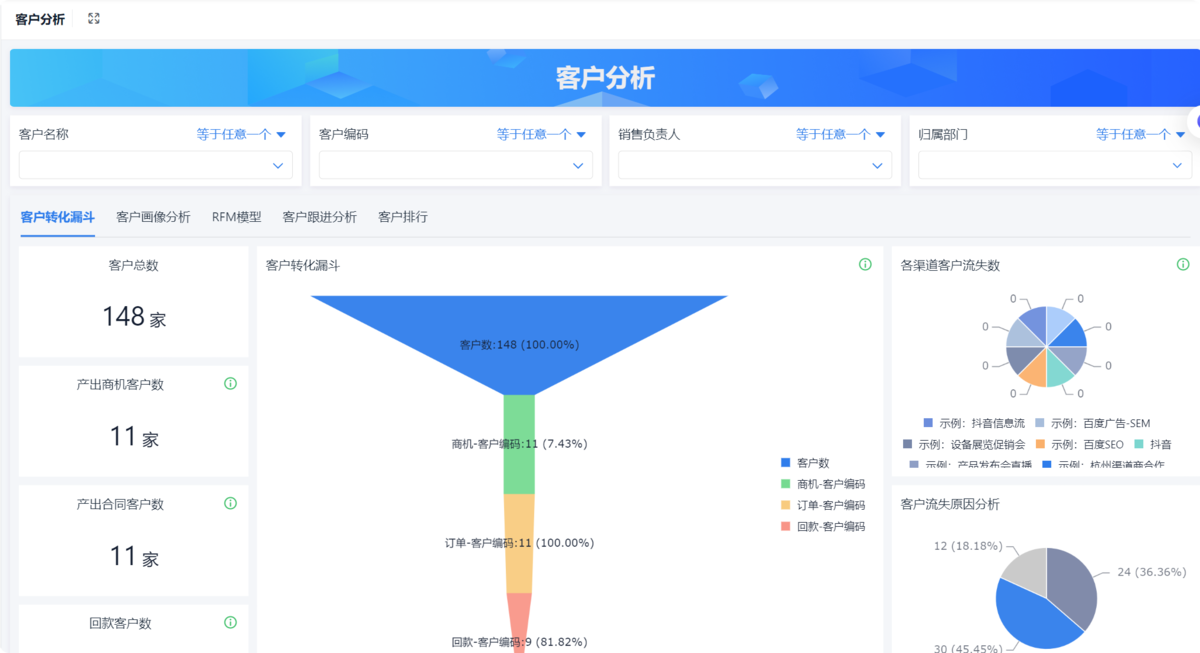The image size is (1200, 653).
Task: Expand the 等于任意一个 condition on 归属部门
Action: pyautogui.click(x=1134, y=133)
